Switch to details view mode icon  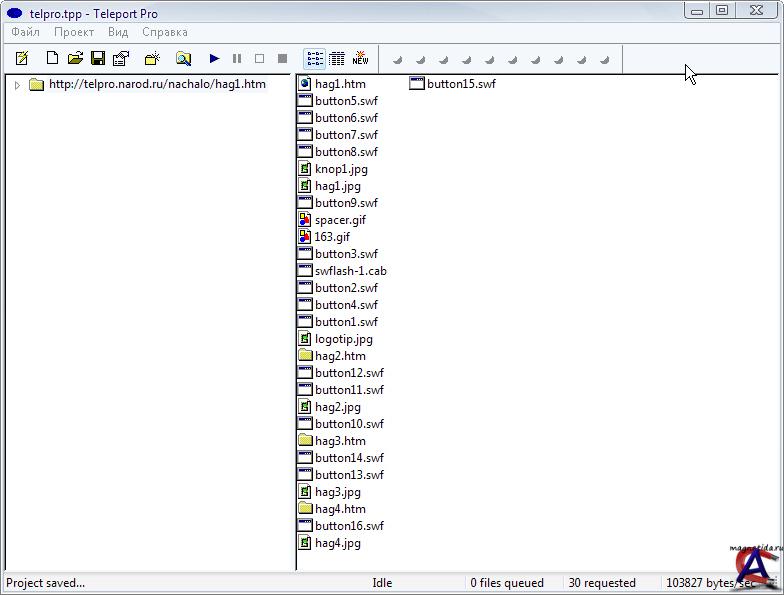pos(337,59)
